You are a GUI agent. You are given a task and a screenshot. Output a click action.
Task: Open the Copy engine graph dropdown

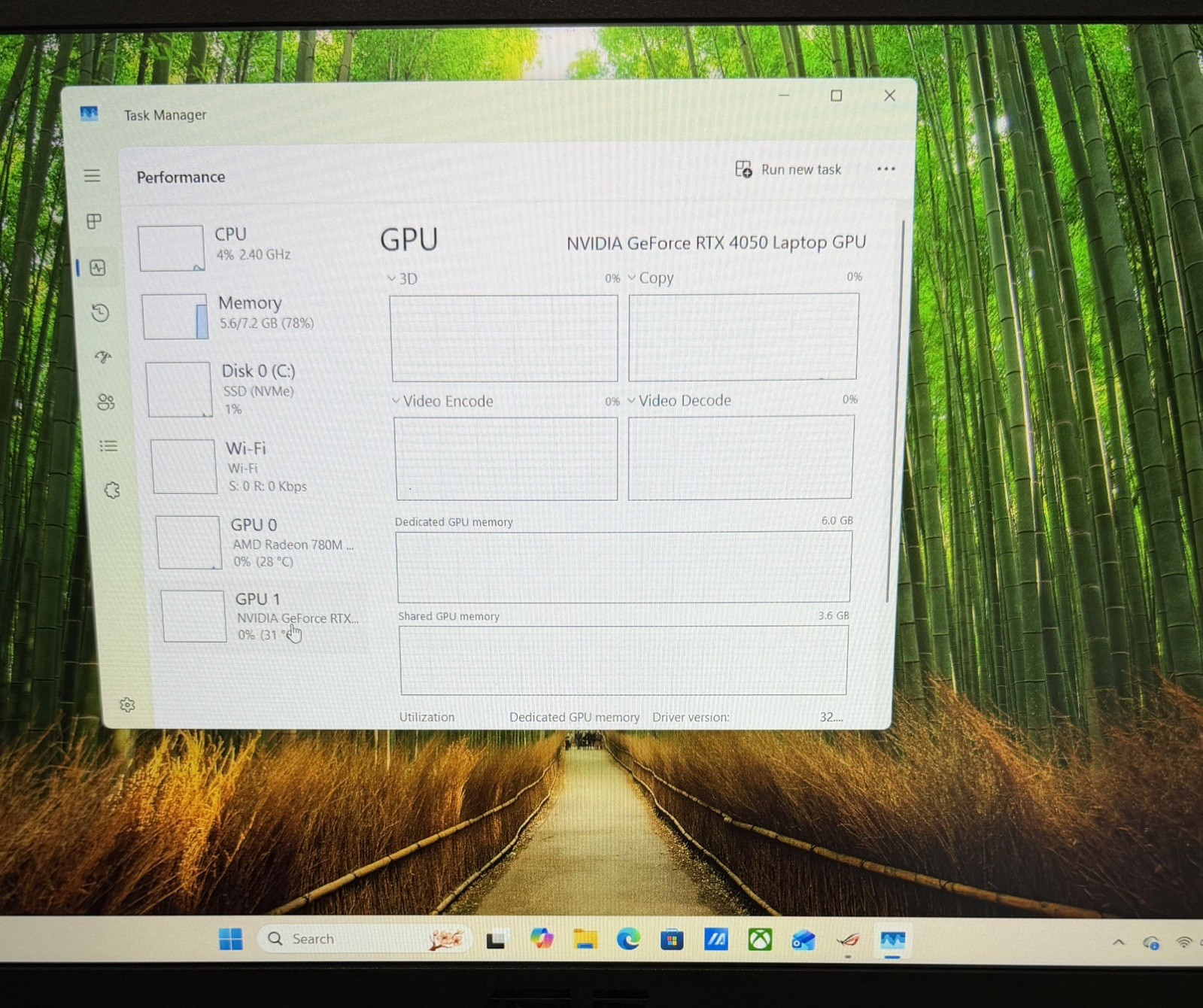[x=651, y=278]
